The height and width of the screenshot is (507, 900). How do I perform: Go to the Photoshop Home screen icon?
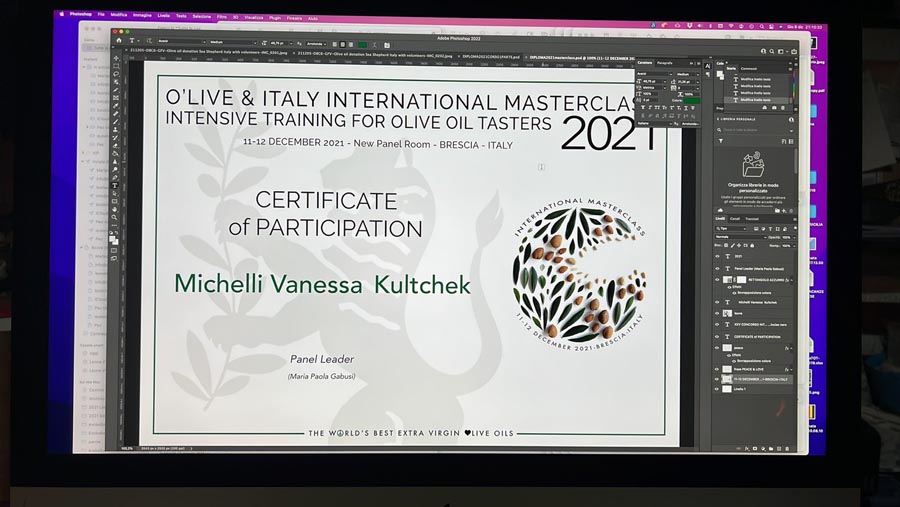[x=119, y=41]
